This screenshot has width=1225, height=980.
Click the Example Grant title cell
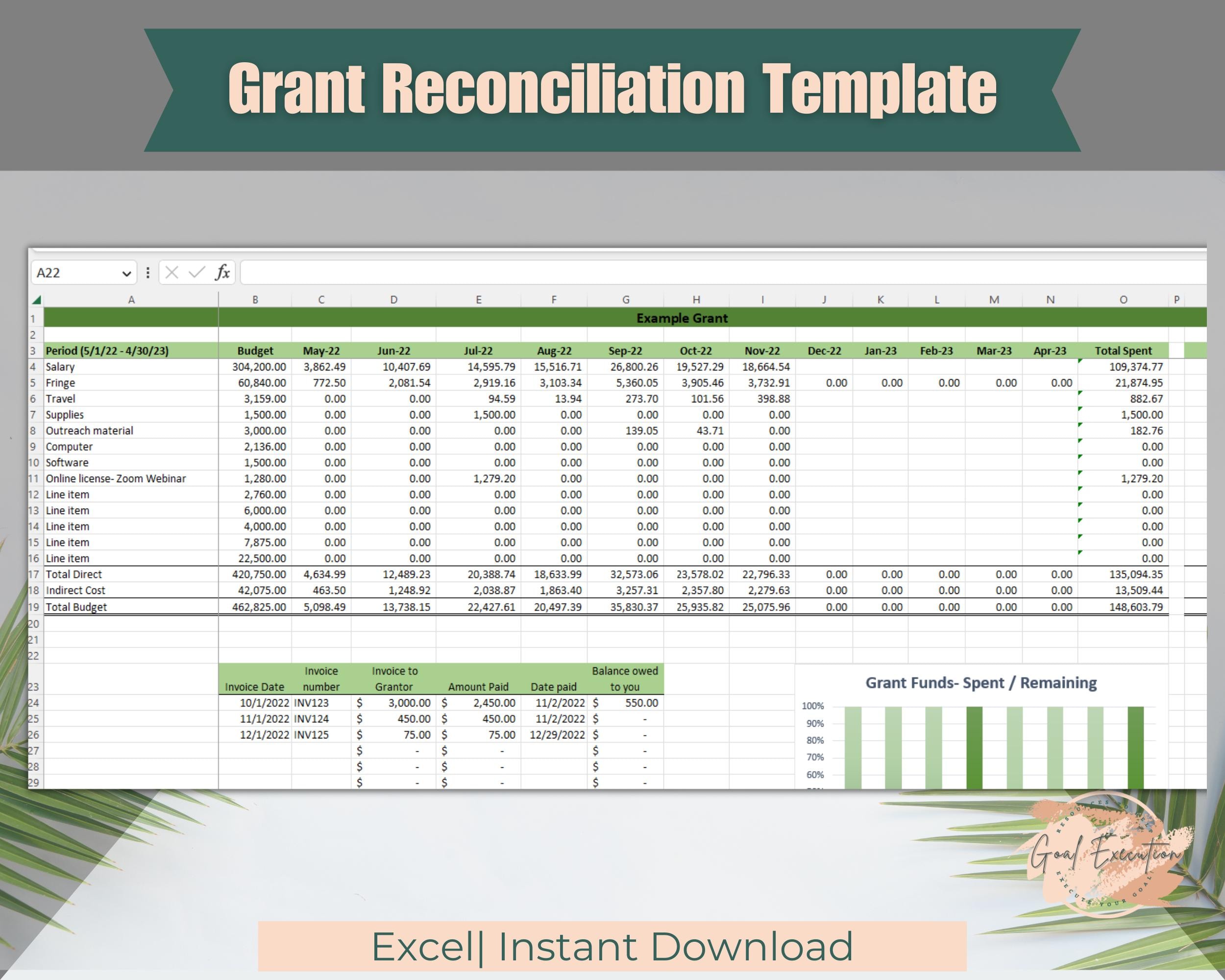click(x=682, y=318)
